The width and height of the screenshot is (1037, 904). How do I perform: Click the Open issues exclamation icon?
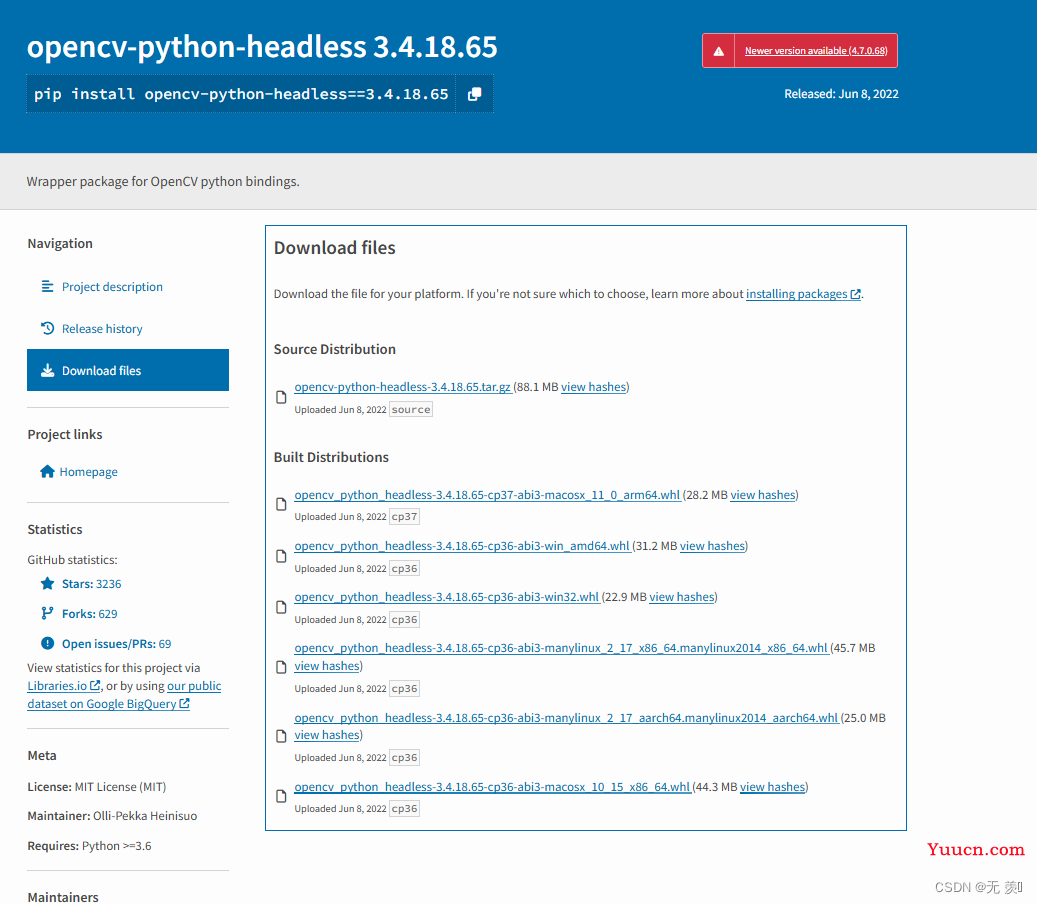point(48,643)
